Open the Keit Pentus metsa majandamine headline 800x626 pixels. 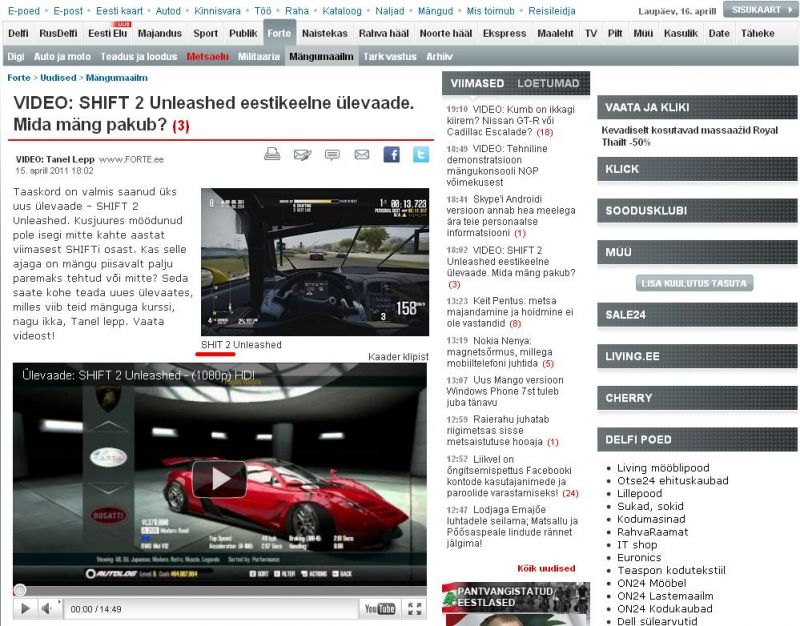pyautogui.click(x=510, y=312)
